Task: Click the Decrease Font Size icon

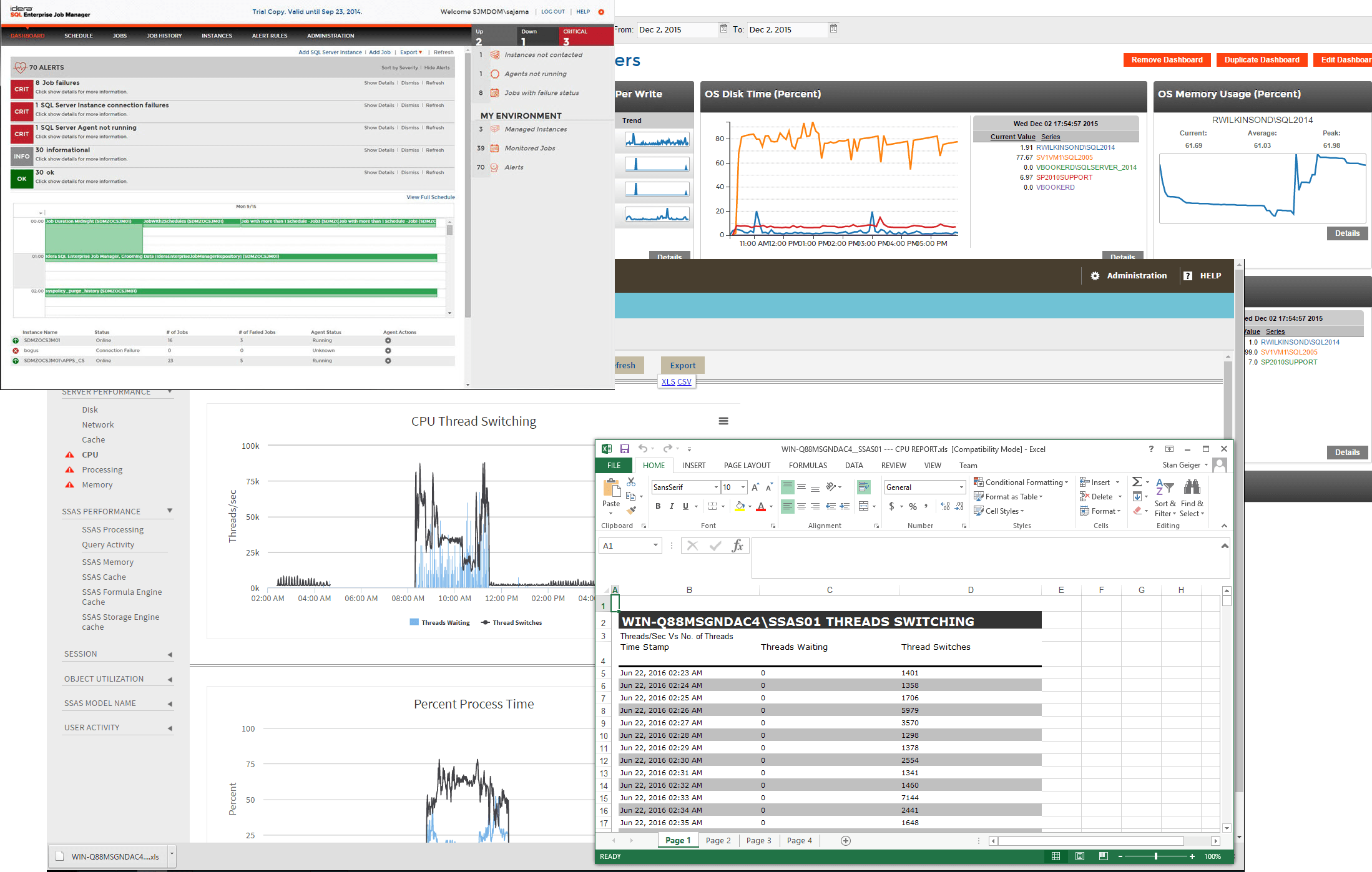Action: pyautogui.click(x=769, y=487)
